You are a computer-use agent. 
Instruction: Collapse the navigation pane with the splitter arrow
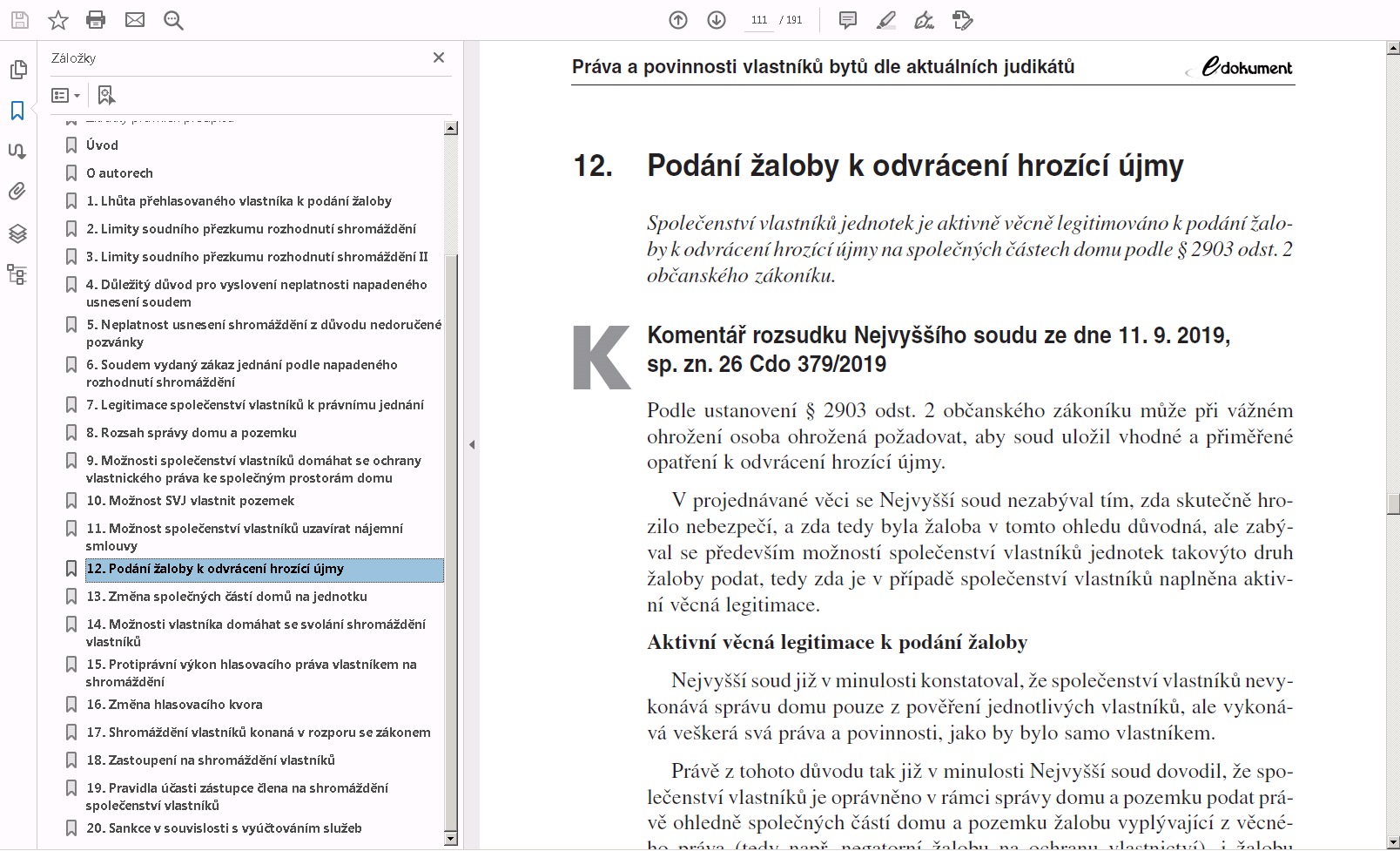point(472,444)
